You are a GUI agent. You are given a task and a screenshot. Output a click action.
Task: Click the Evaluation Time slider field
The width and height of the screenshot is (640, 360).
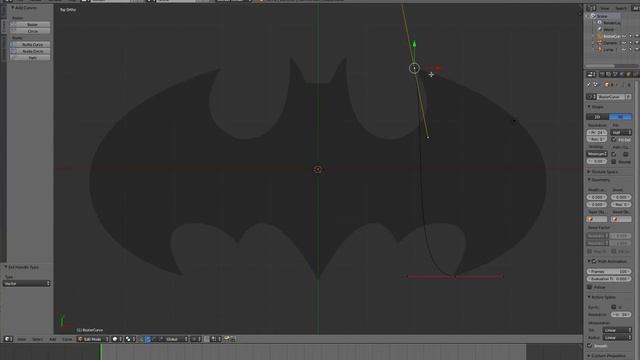[609, 279]
